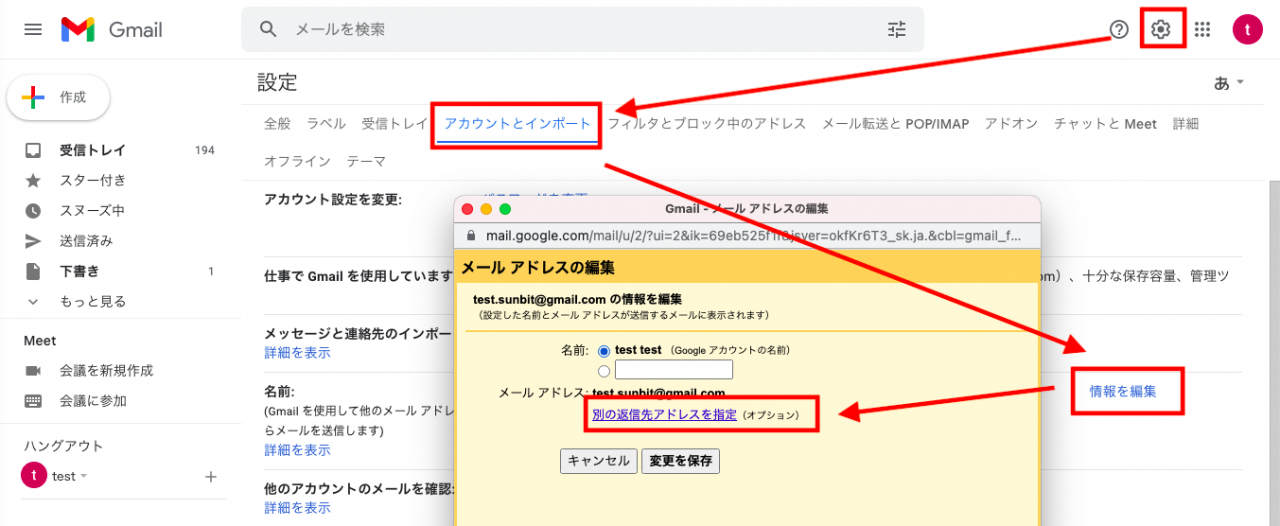The height and width of the screenshot is (526, 1280).
Task: Click the 設定 page heading
Action: [x=277, y=82]
